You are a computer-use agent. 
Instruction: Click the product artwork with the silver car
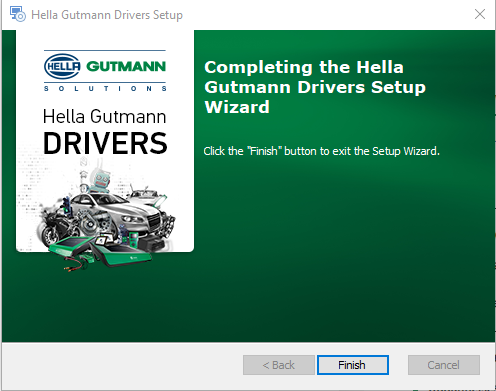[x=107, y=216]
